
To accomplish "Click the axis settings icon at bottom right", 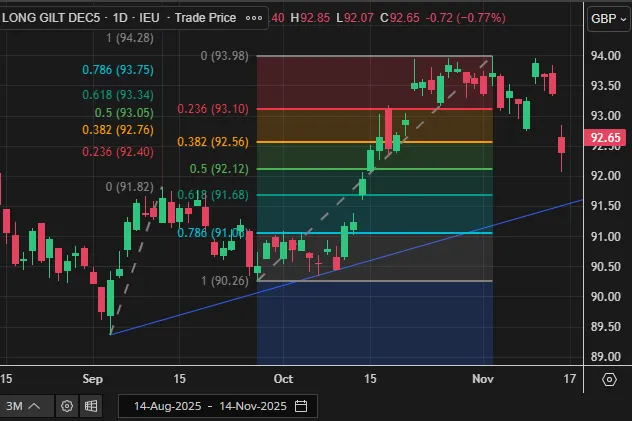I will tap(610, 379).
